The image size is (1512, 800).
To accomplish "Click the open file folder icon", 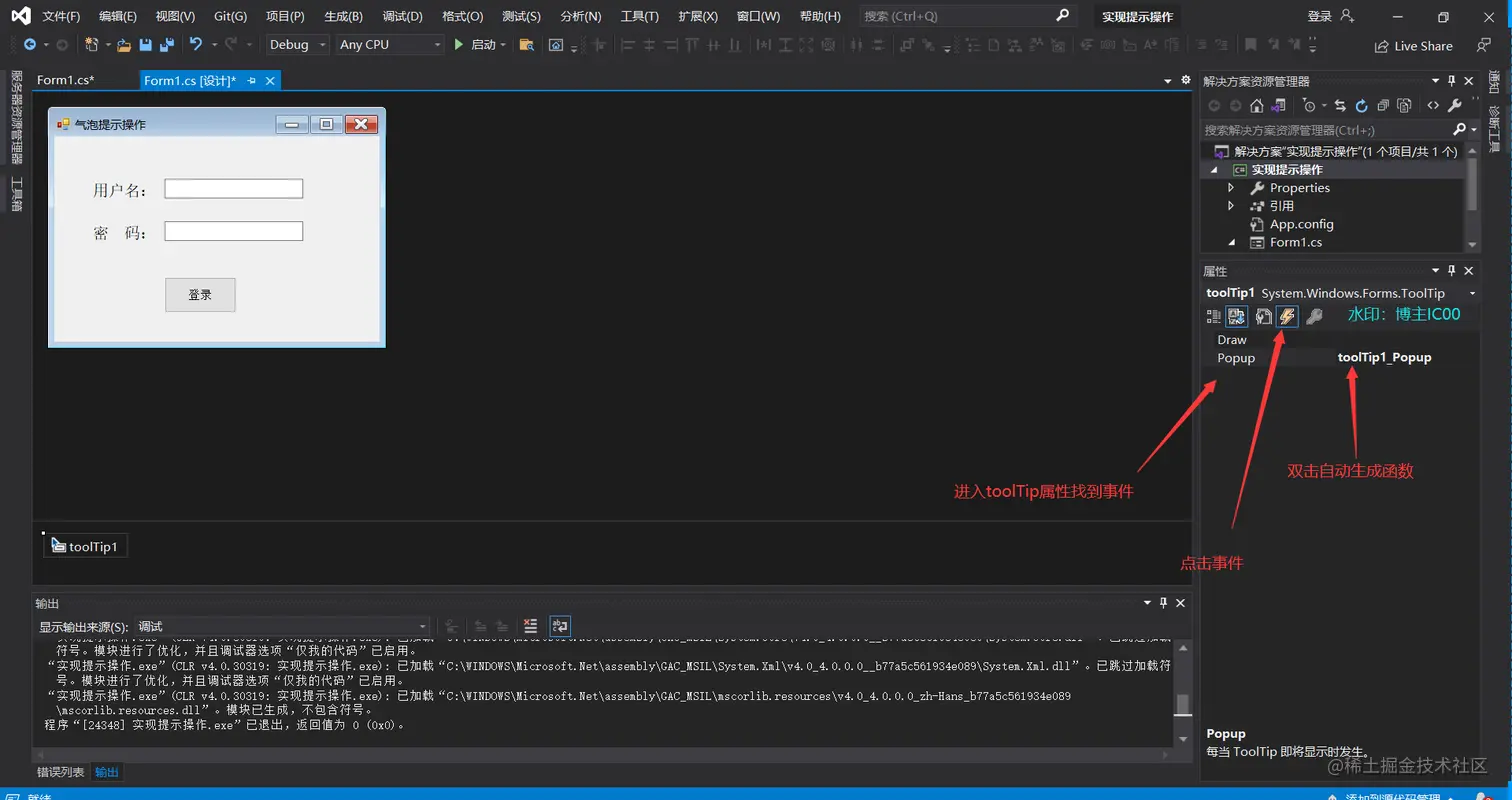I will pos(124,45).
